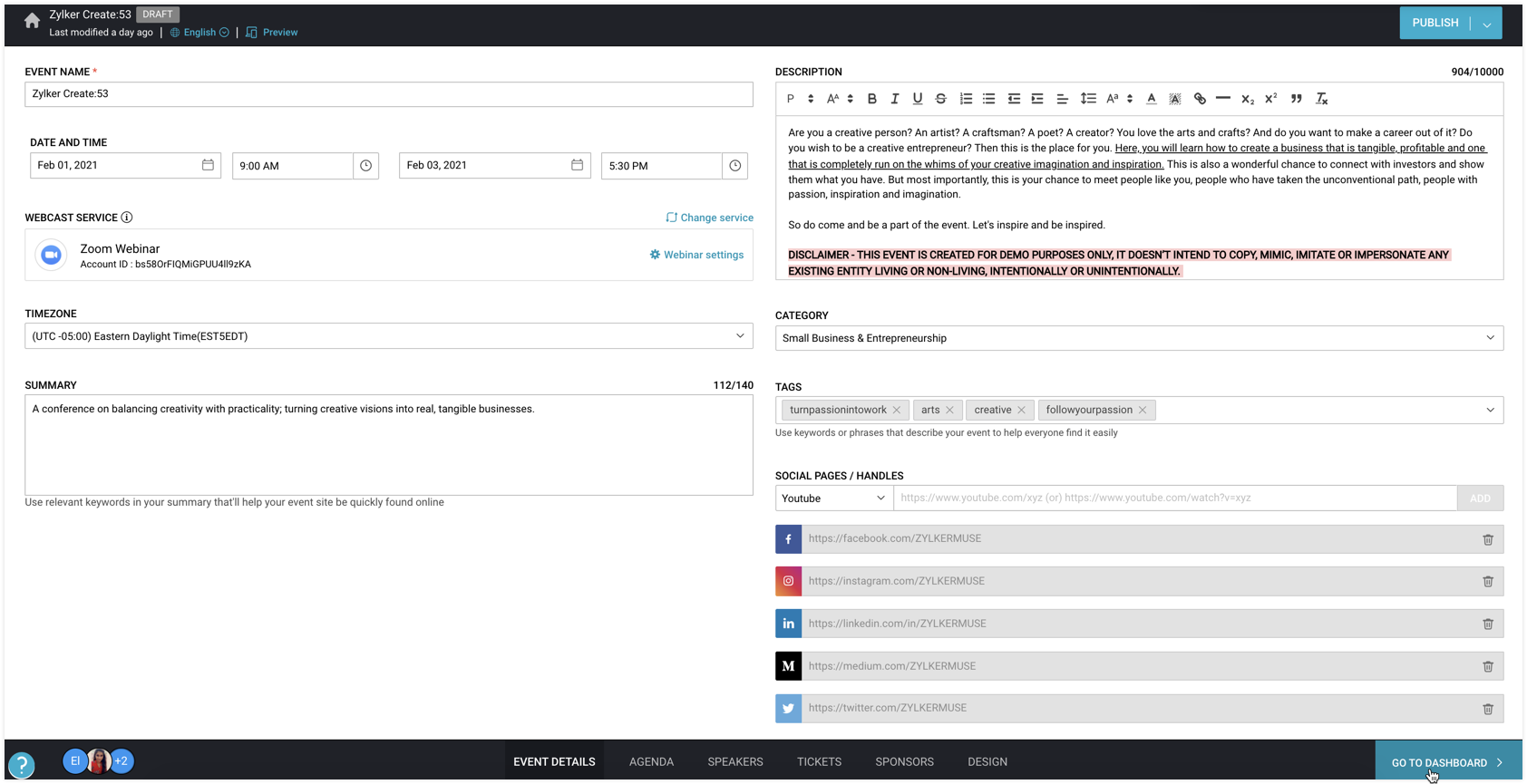Insert blockquote in description editor
This screenshot has width=1527, height=784.
[1296, 99]
